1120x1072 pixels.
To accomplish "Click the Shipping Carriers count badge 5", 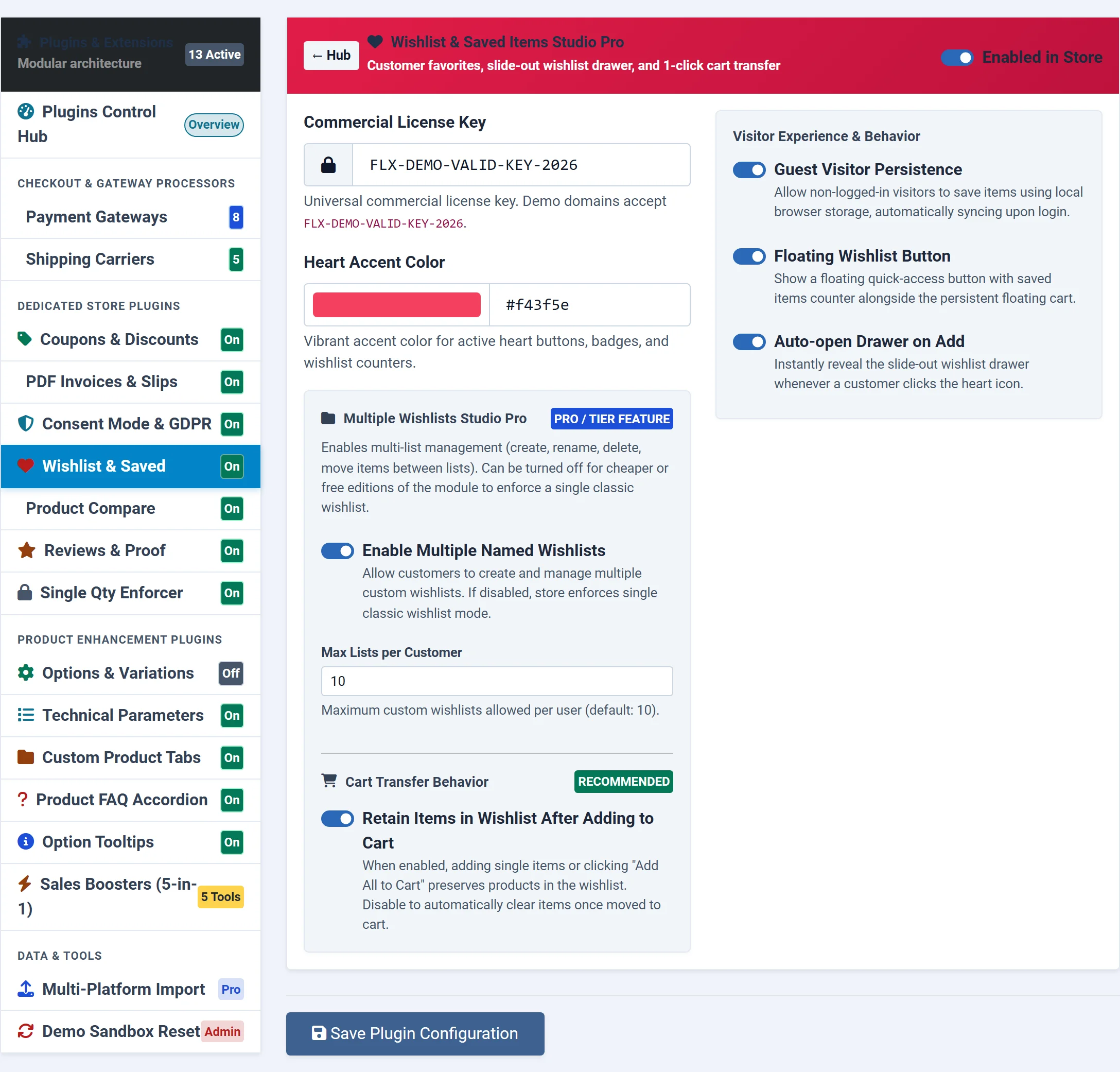I will click(236, 260).
